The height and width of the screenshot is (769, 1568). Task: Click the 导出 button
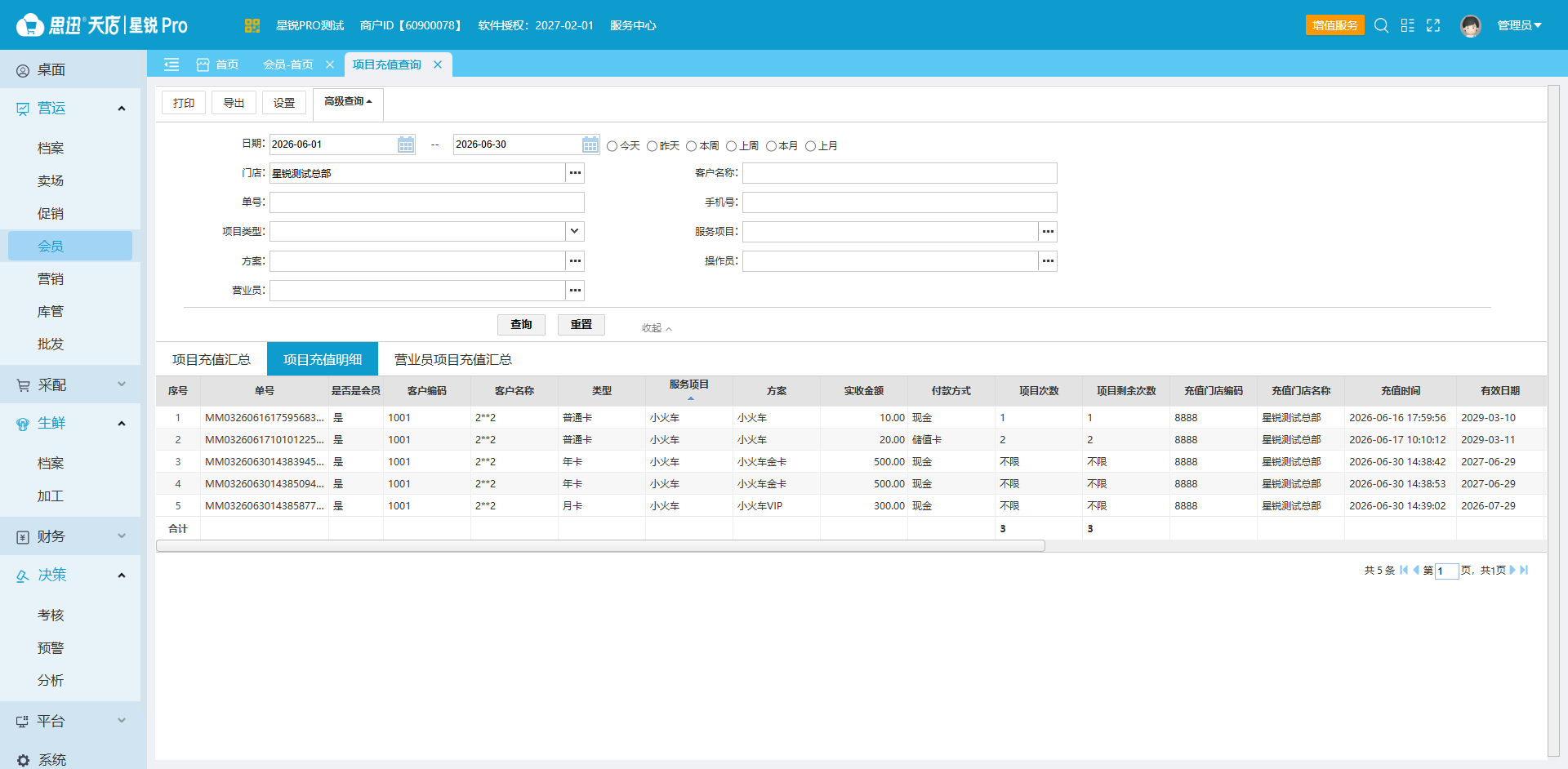(x=234, y=103)
